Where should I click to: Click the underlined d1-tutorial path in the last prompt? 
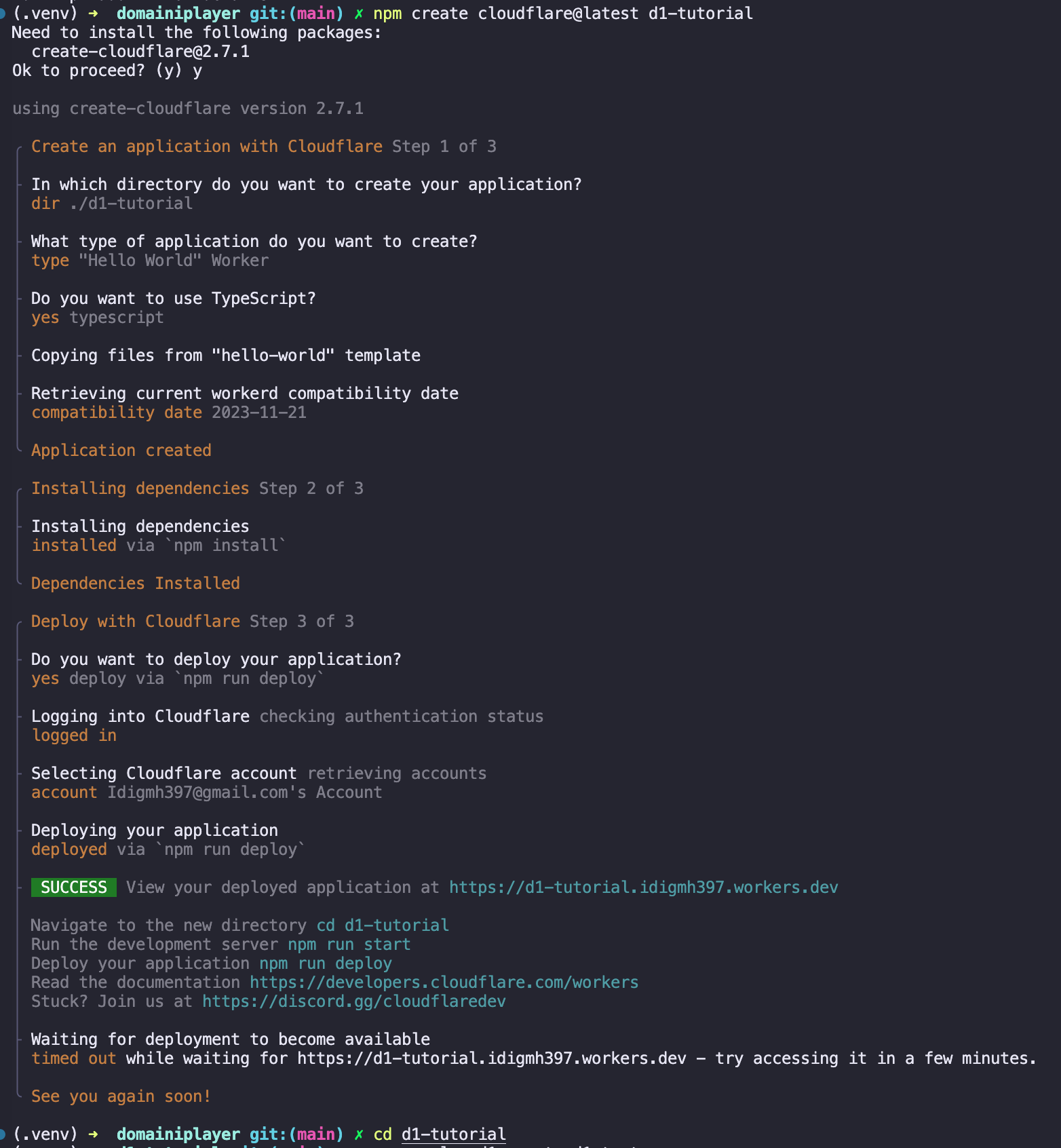tap(453, 1134)
